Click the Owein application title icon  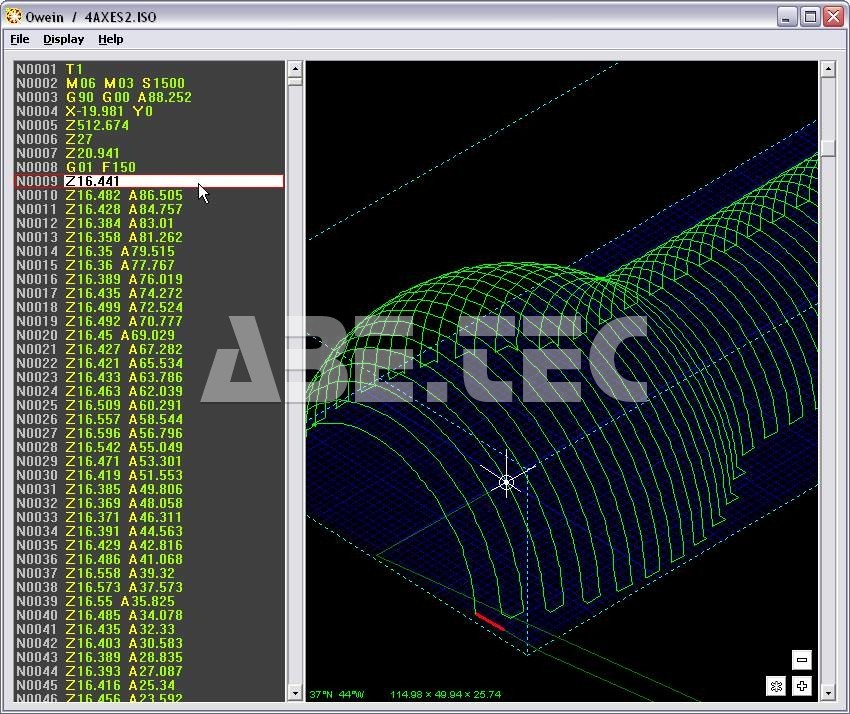point(14,16)
